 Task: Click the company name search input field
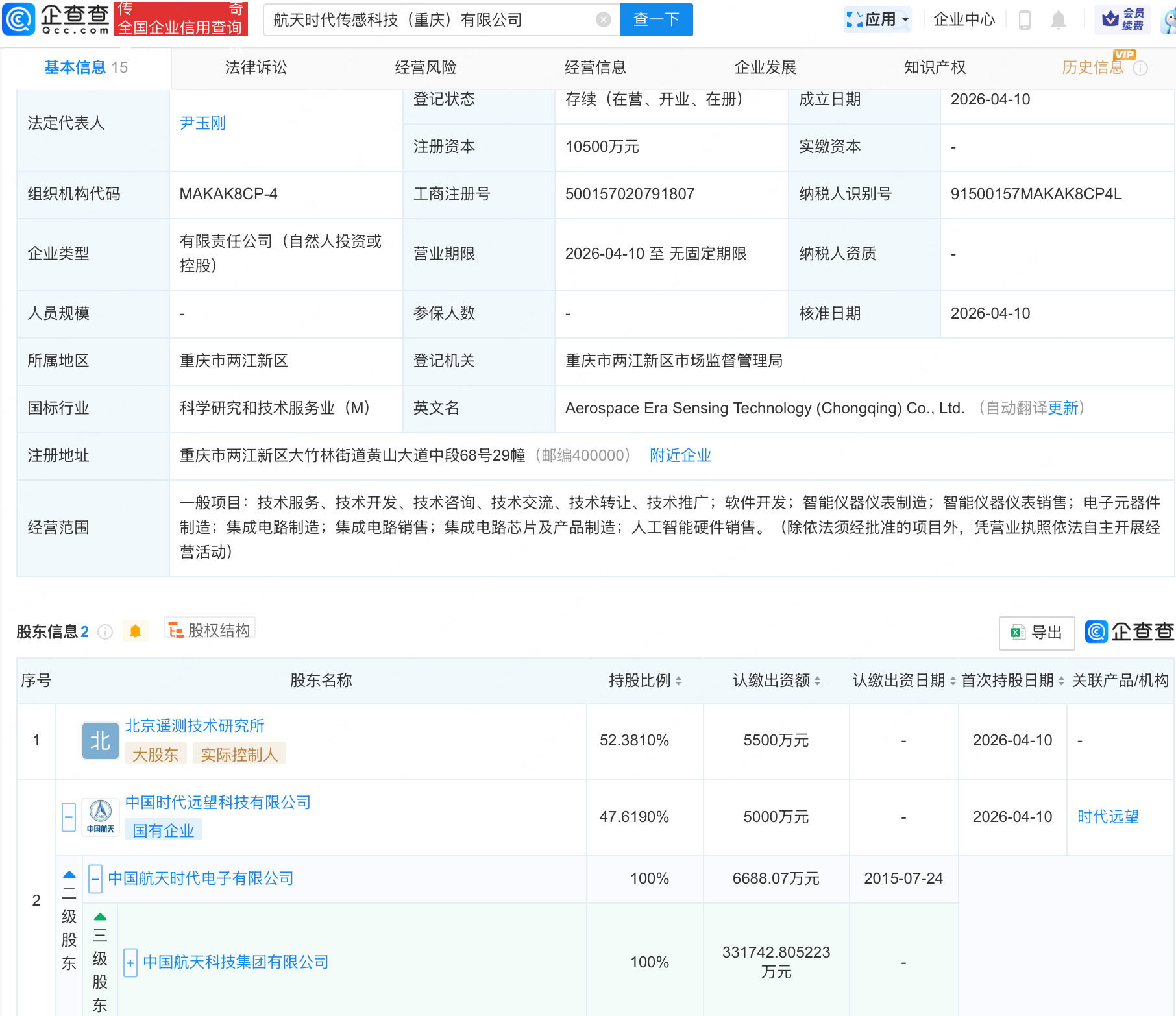tap(422, 19)
